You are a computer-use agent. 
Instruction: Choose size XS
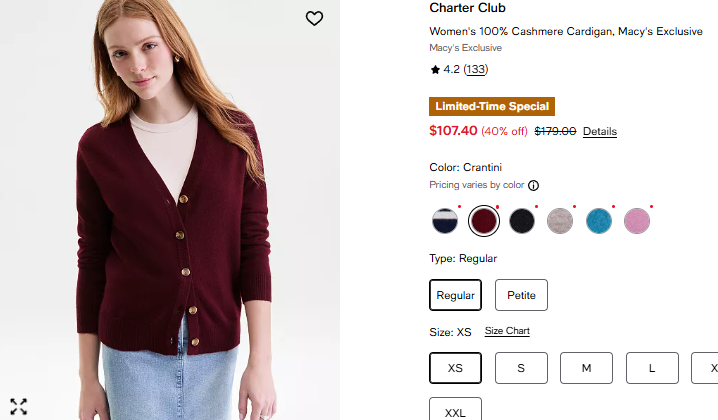coord(455,368)
